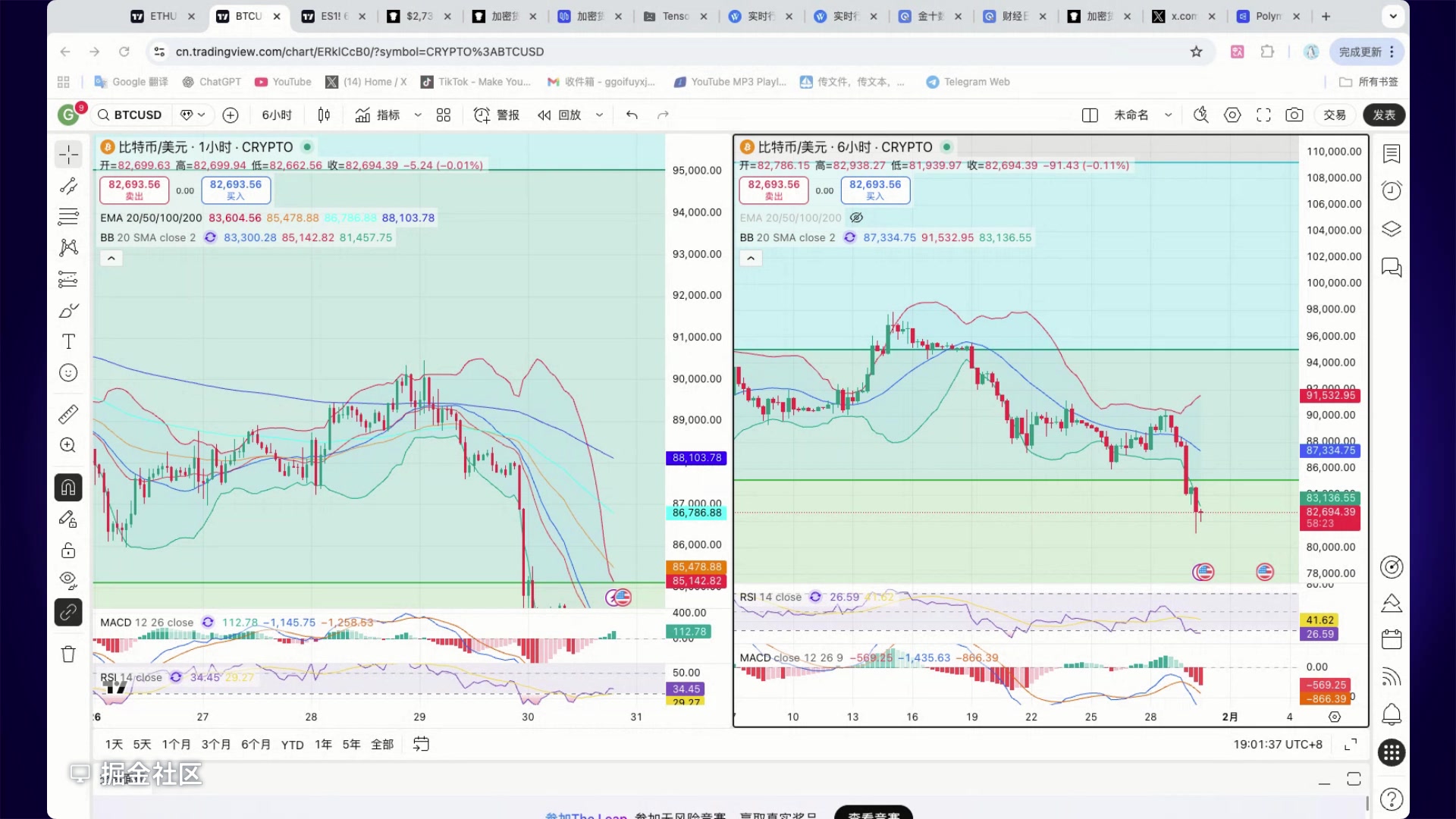1456x819 pixels.
Task: Delete drawings with the trash icon
Action: [68, 654]
